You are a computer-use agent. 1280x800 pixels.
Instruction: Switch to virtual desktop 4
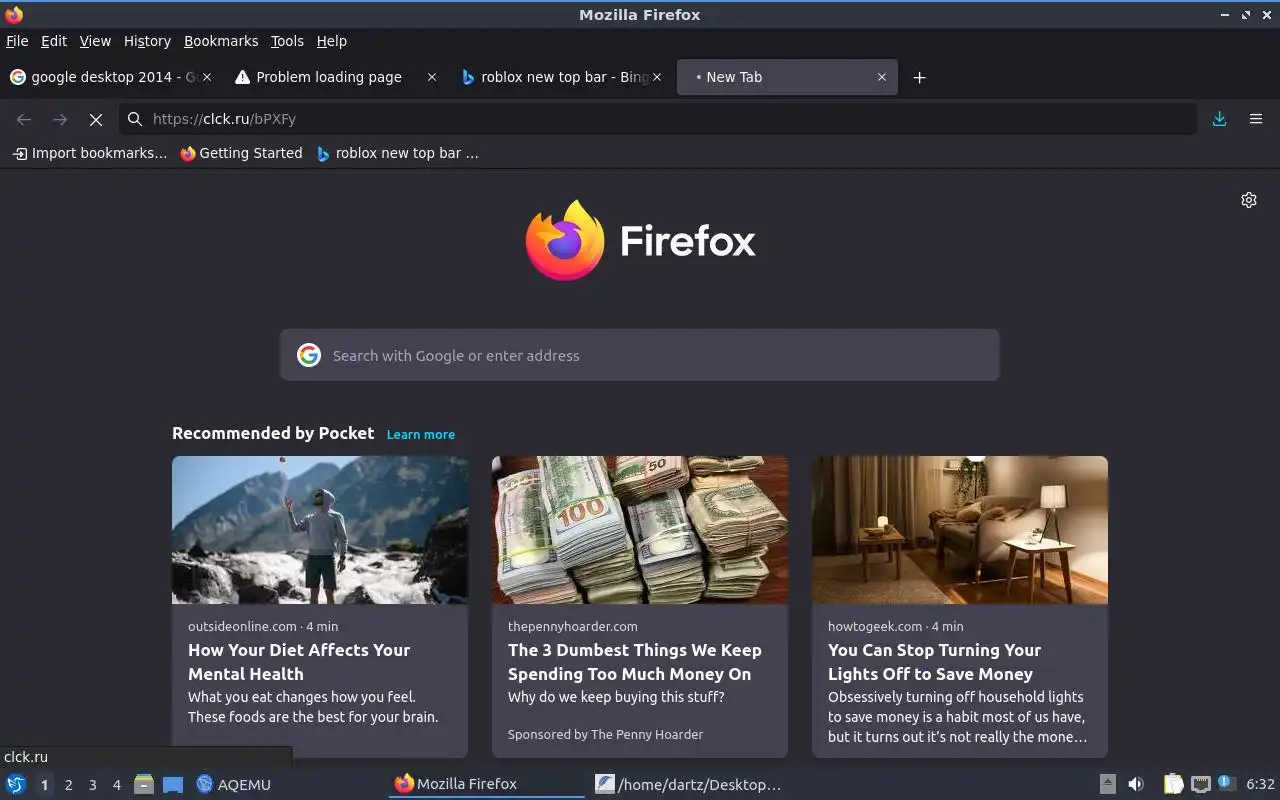(117, 785)
